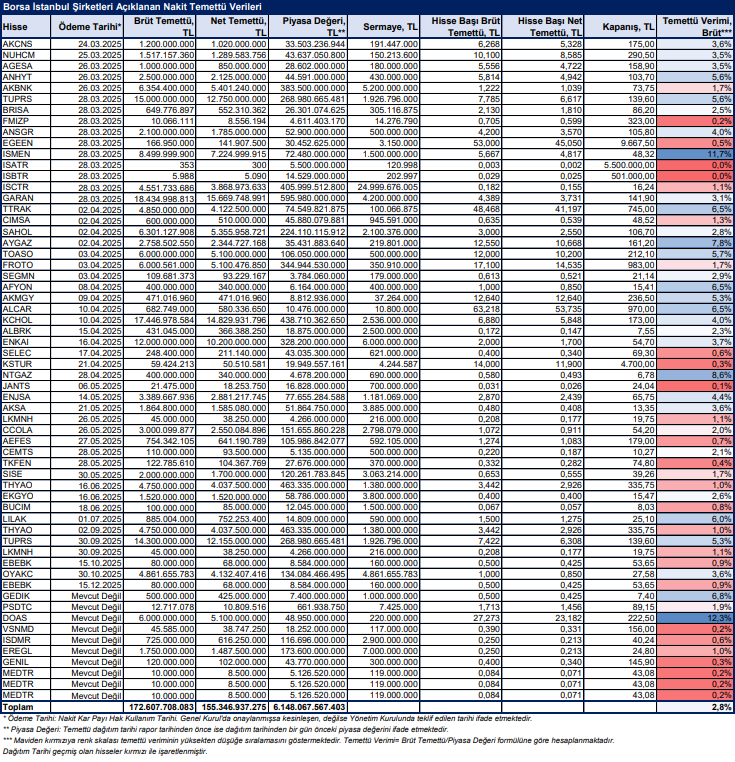Select the CIMSA ticker cell
Screen dimensions: 735x762
[26, 220]
